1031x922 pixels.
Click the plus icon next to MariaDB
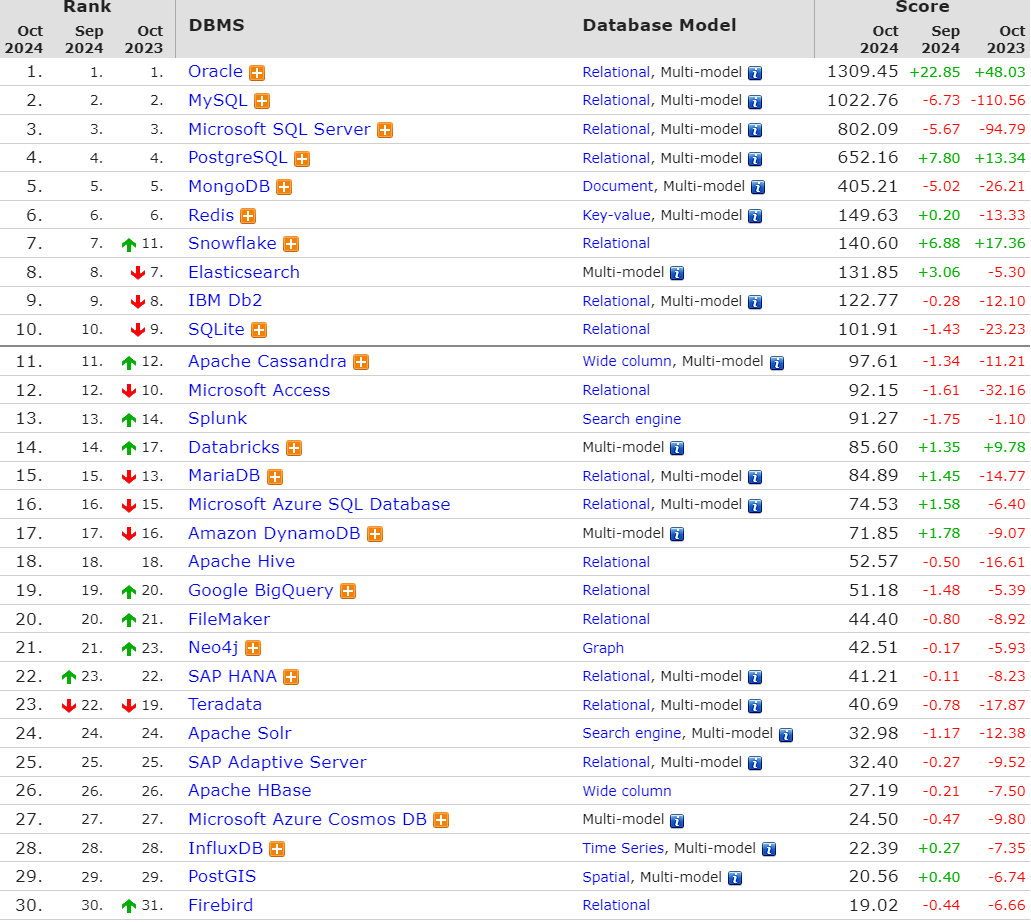pos(275,477)
